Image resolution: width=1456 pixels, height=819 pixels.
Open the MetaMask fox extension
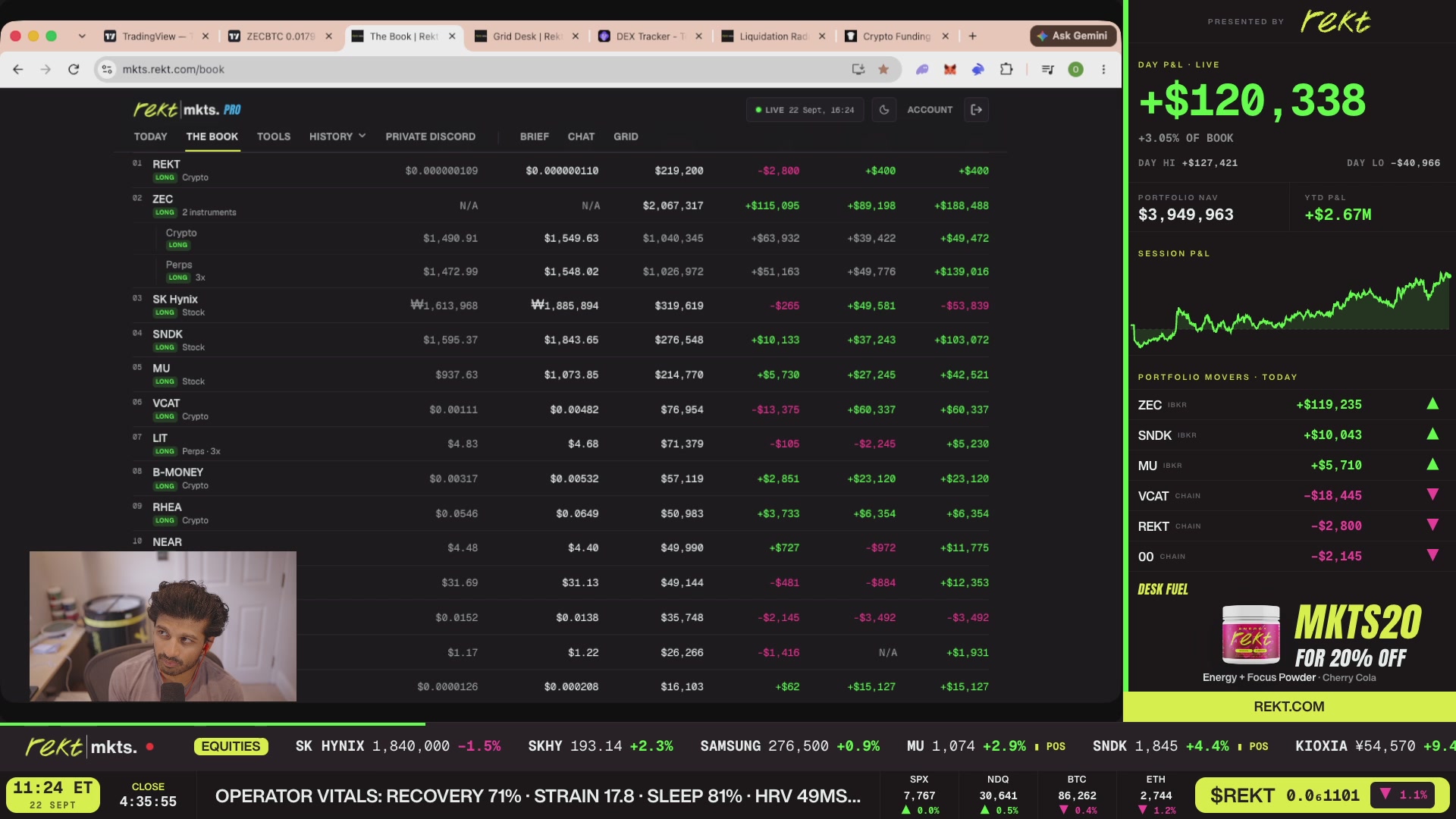tap(950, 69)
